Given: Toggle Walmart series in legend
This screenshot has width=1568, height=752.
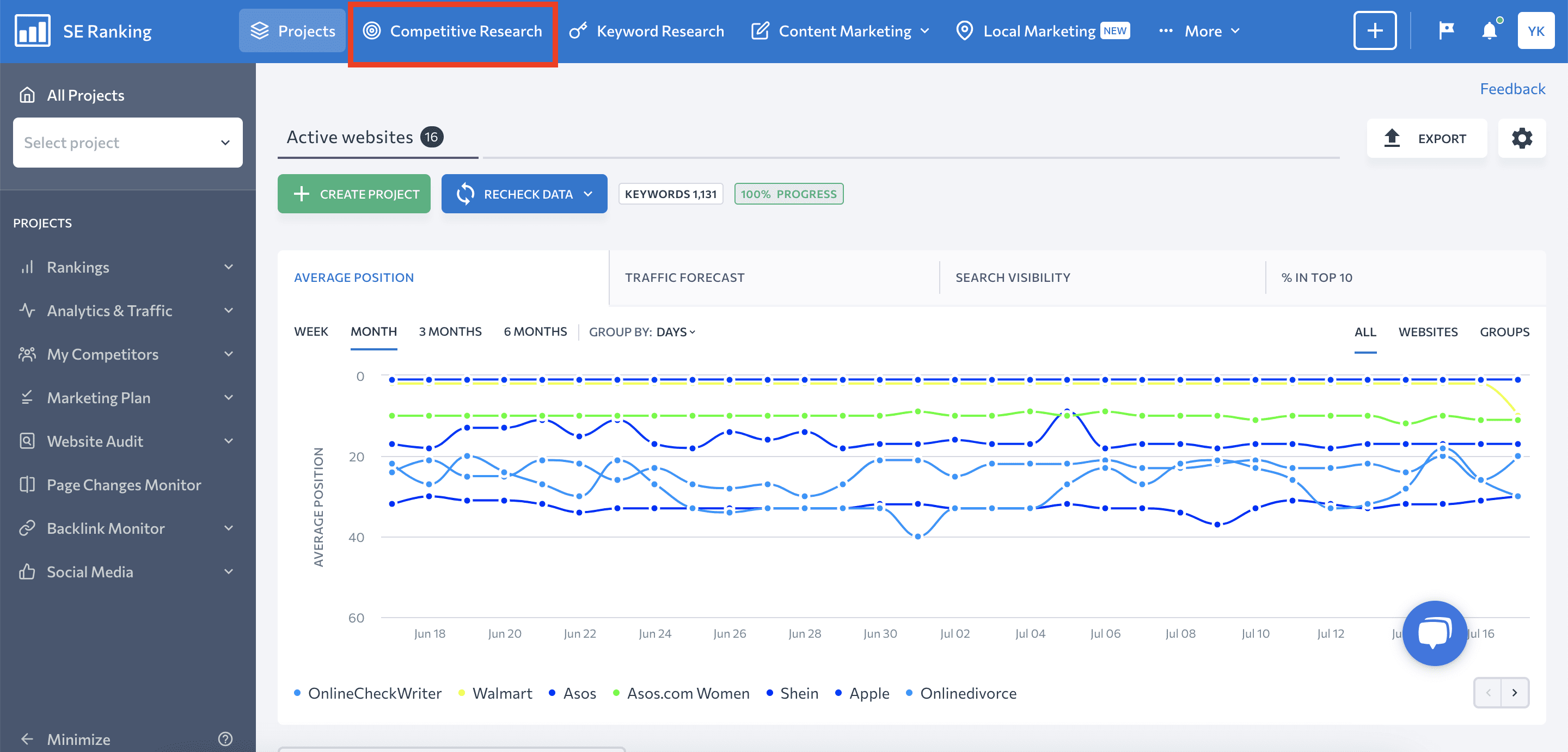Looking at the screenshot, I should pyautogui.click(x=495, y=693).
